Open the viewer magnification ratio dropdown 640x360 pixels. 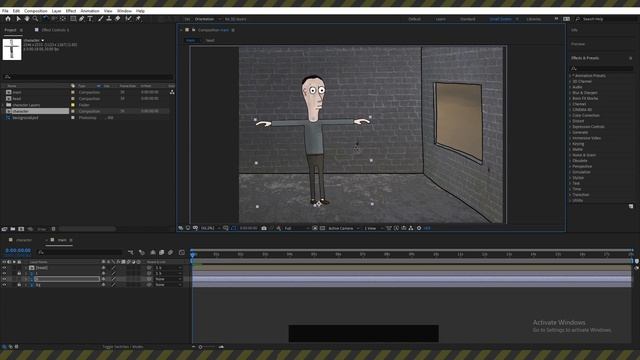coord(211,228)
